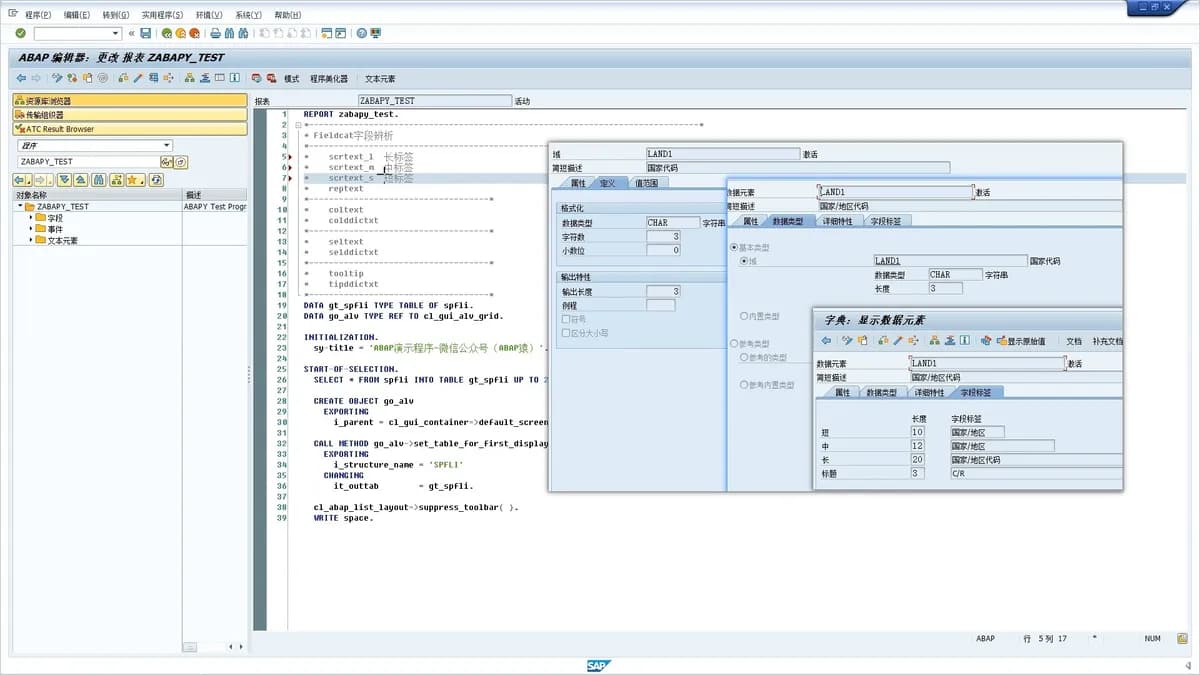The image size is (1200, 675).
Task: Click the Set/Delete Session Breakpoint icon
Action: click(x=256, y=78)
